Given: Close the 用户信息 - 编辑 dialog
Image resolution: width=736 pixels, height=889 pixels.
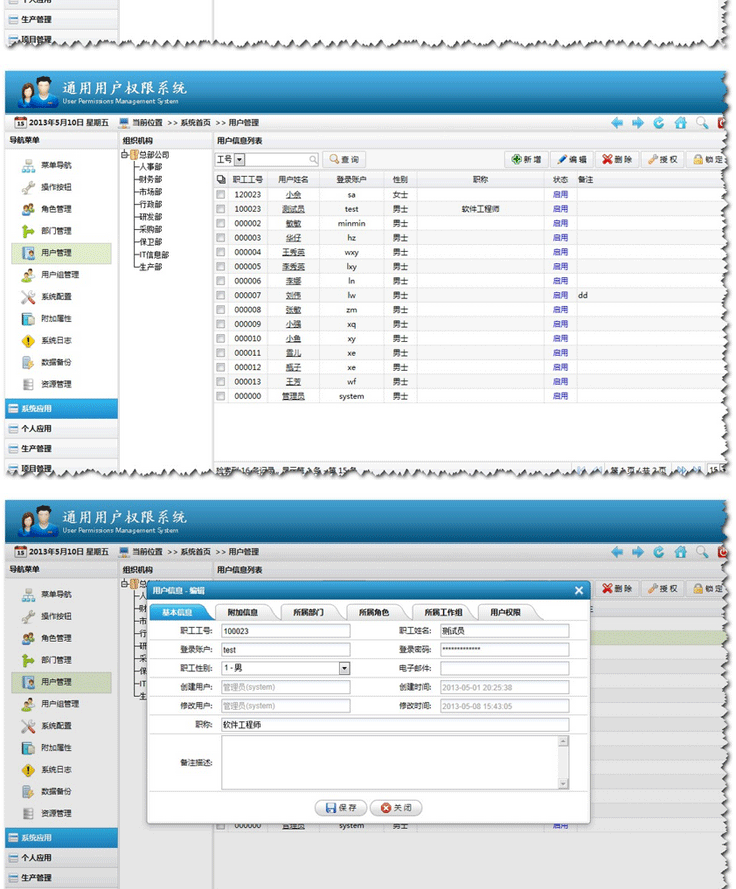Looking at the screenshot, I should tap(579, 591).
